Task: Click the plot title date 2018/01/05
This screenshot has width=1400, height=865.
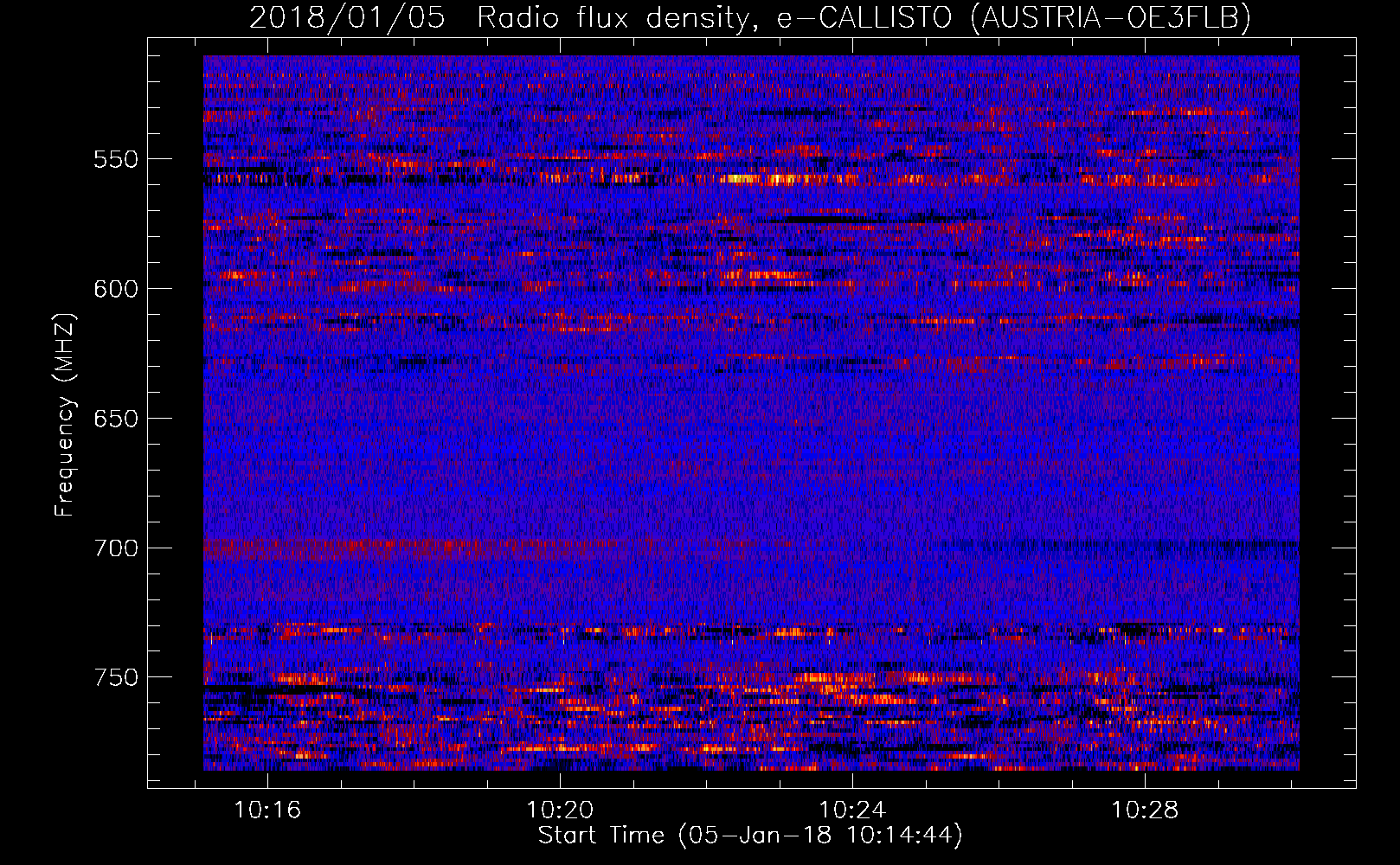Action: tap(347, 17)
